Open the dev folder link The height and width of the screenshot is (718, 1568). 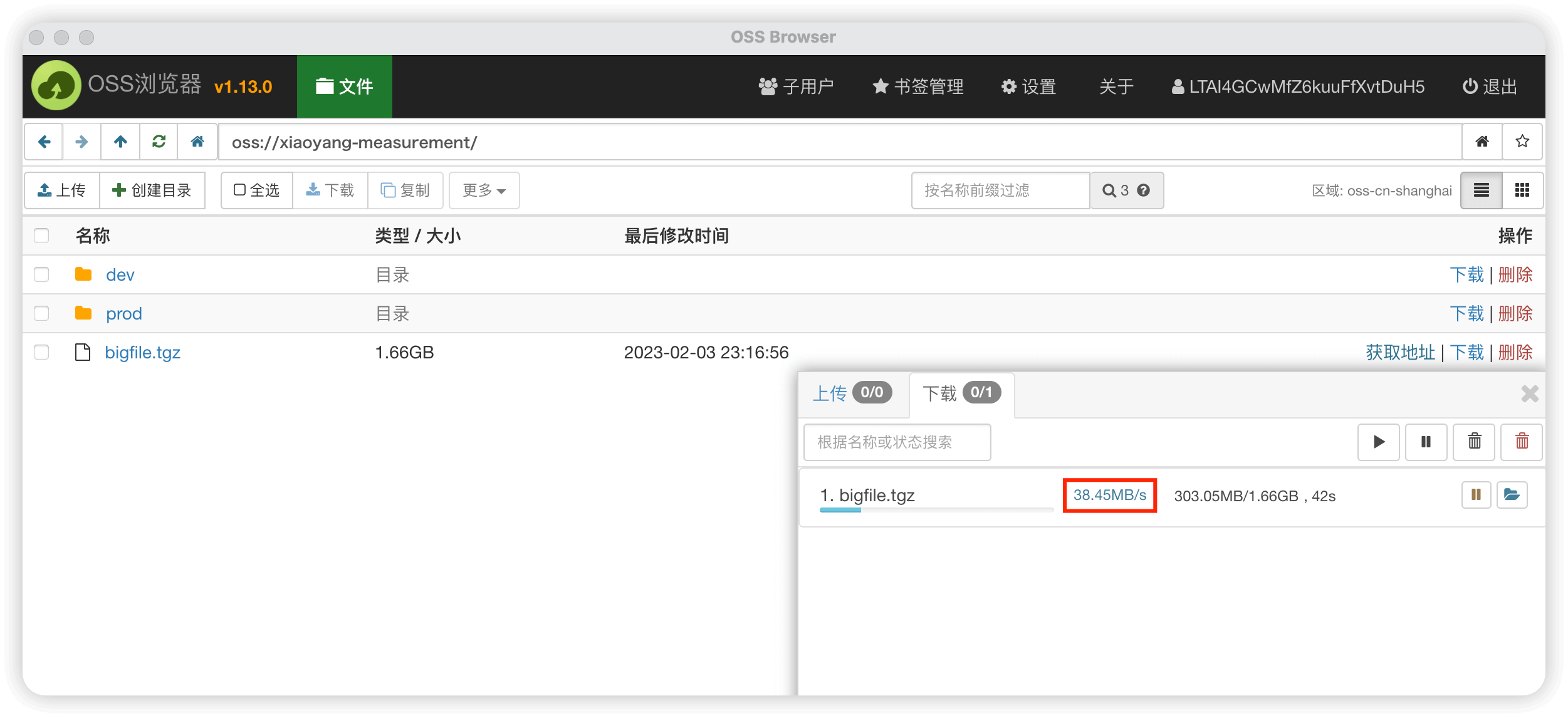point(120,275)
